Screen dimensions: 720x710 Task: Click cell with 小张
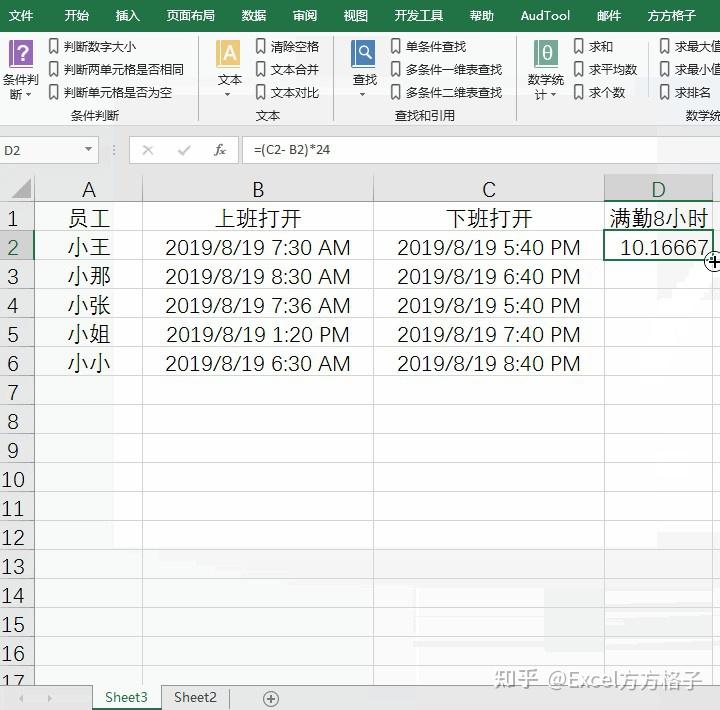tap(89, 305)
